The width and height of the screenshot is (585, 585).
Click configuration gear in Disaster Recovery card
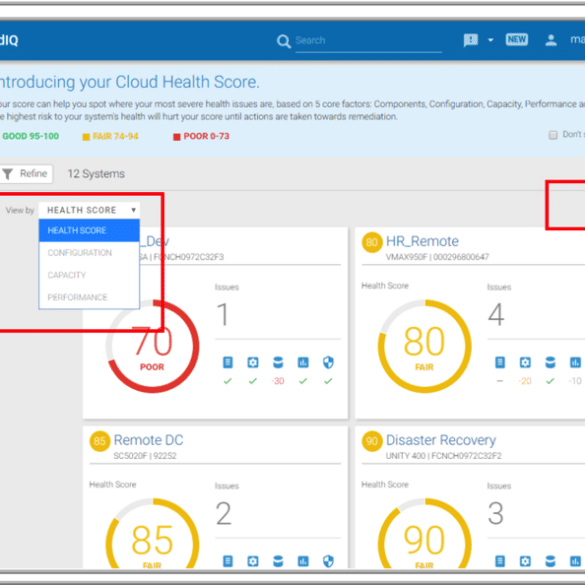pos(525,561)
